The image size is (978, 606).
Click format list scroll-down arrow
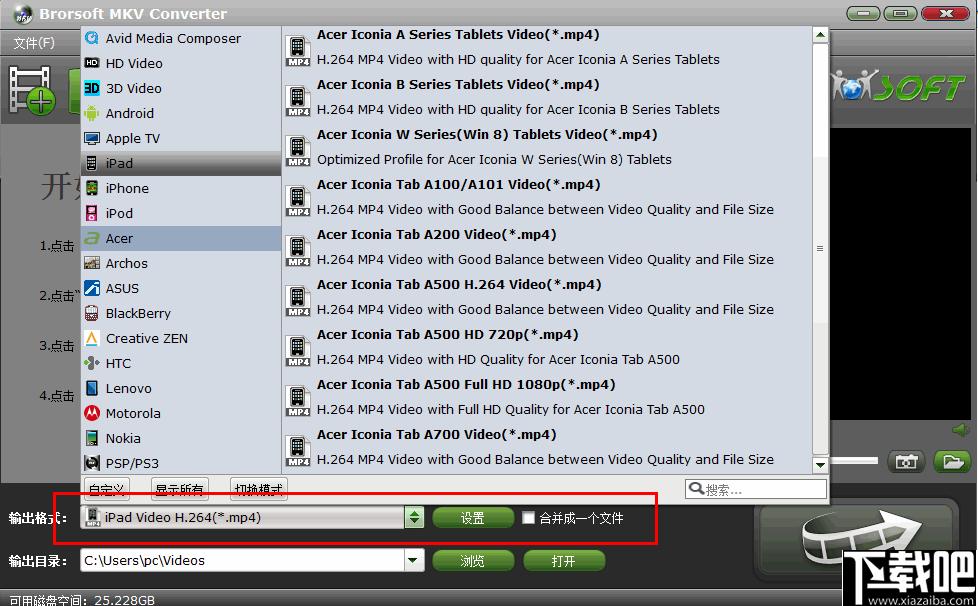click(820, 464)
